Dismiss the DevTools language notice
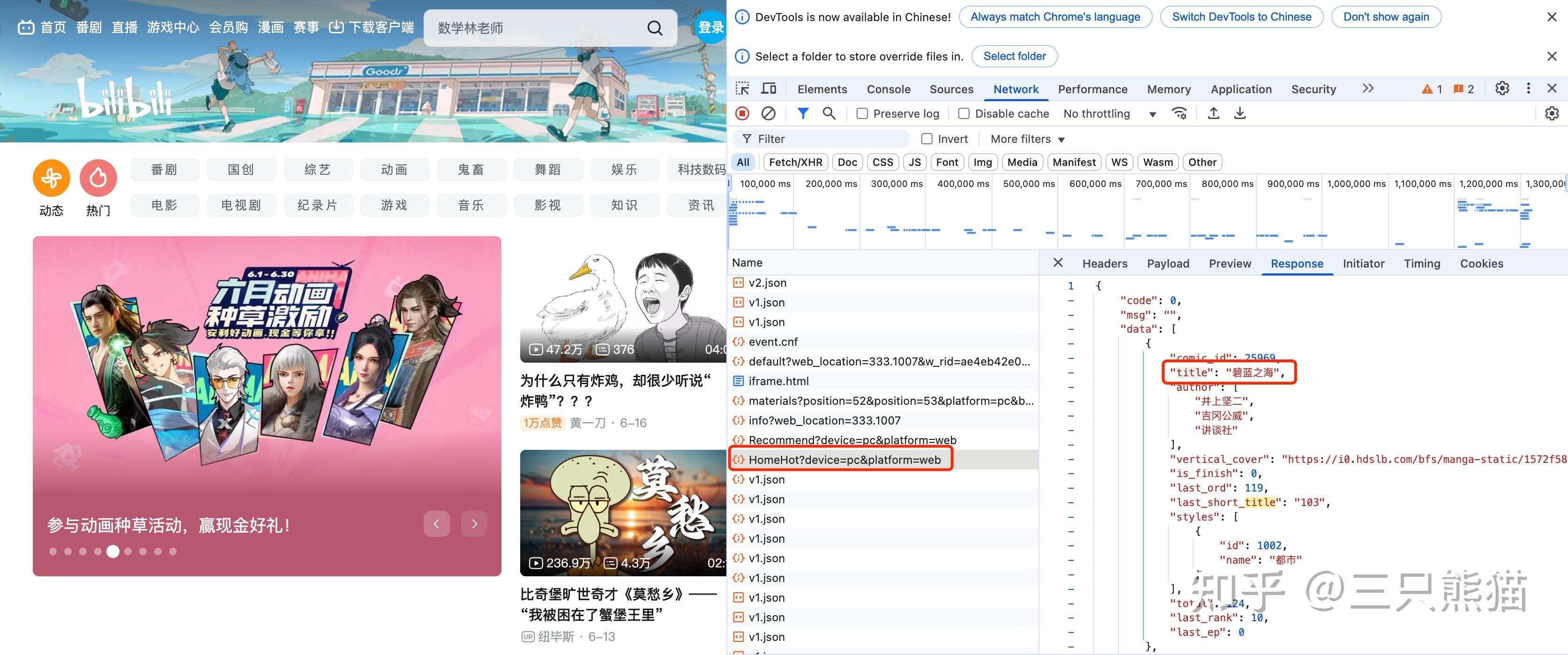This screenshot has height=655, width=1568. pyautogui.click(x=1552, y=17)
